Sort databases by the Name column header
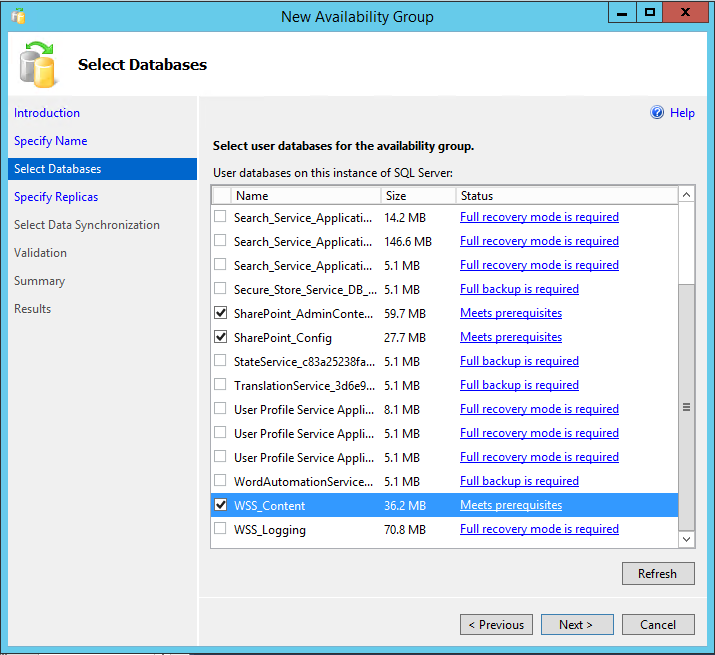Screen dimensions: 715x655 pos(306,196)
